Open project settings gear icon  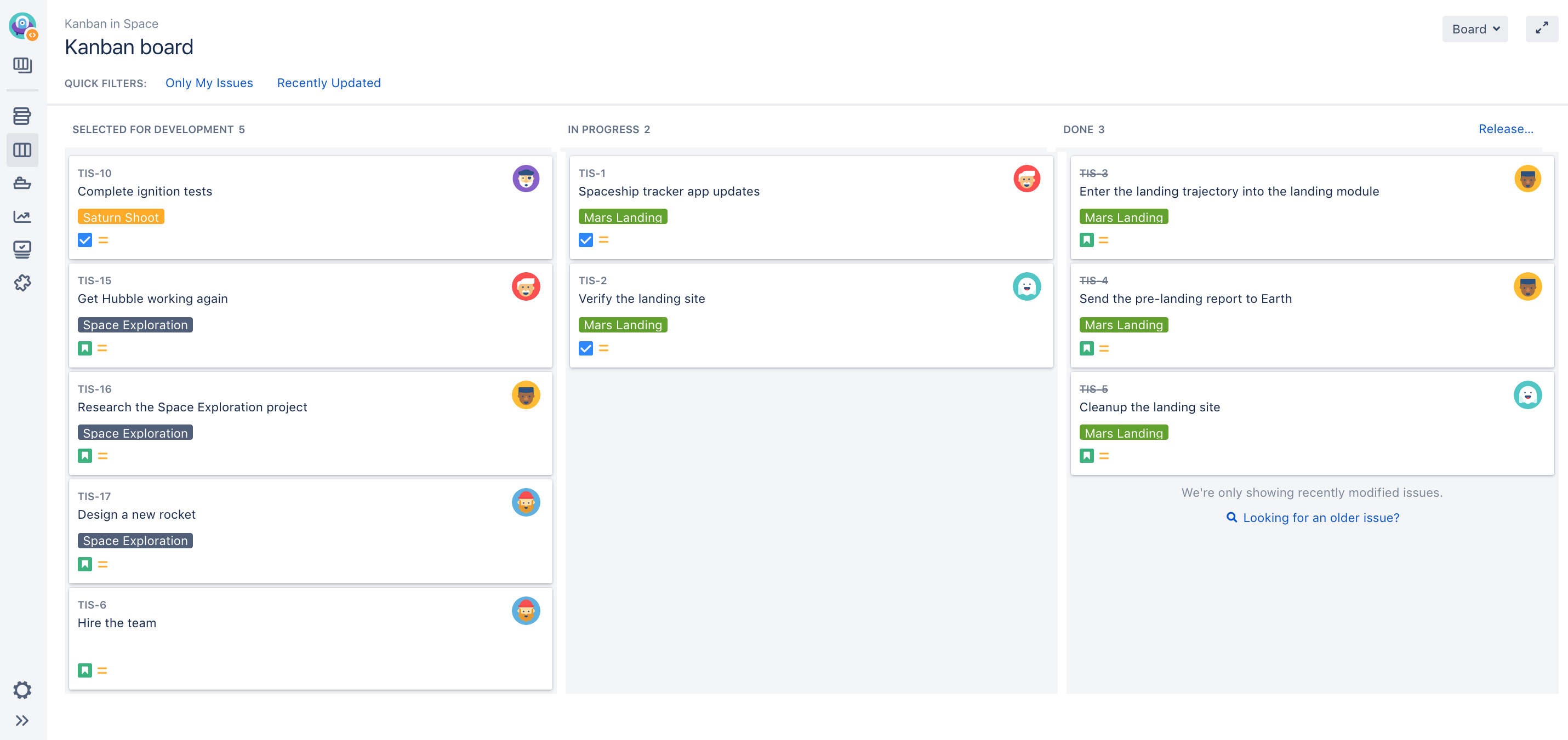click(x=22, y=690)
